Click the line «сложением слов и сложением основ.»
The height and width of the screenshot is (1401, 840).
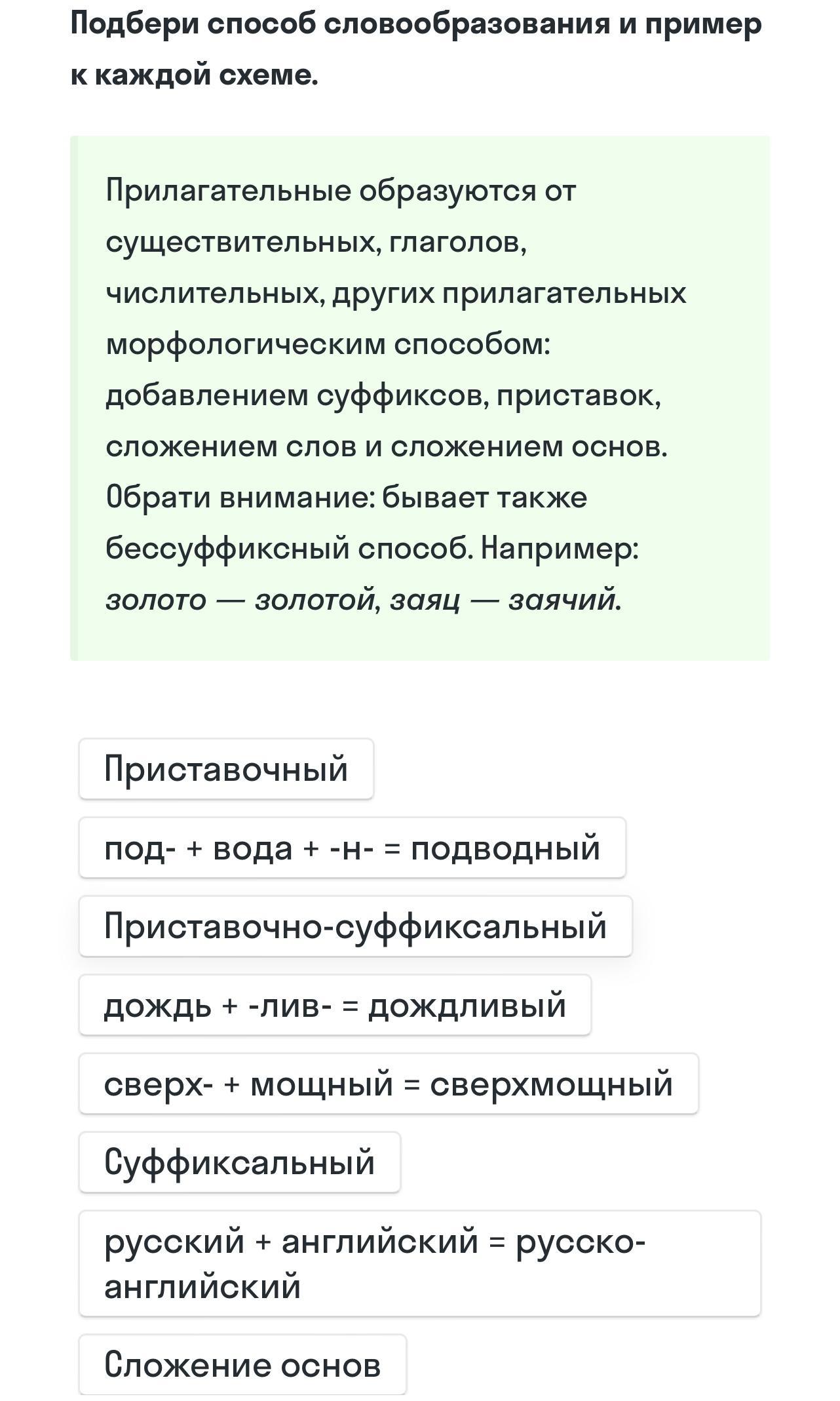pyautogui.click(x=387, y=446)
